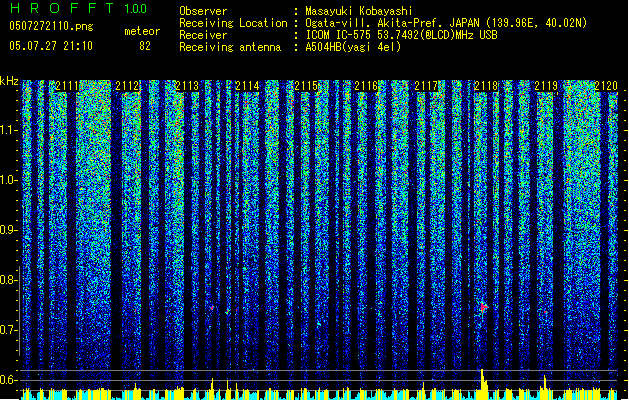The image size is (629, 400).
Task: Click observer name Masayuki Kobayashi
Action: 359,11
